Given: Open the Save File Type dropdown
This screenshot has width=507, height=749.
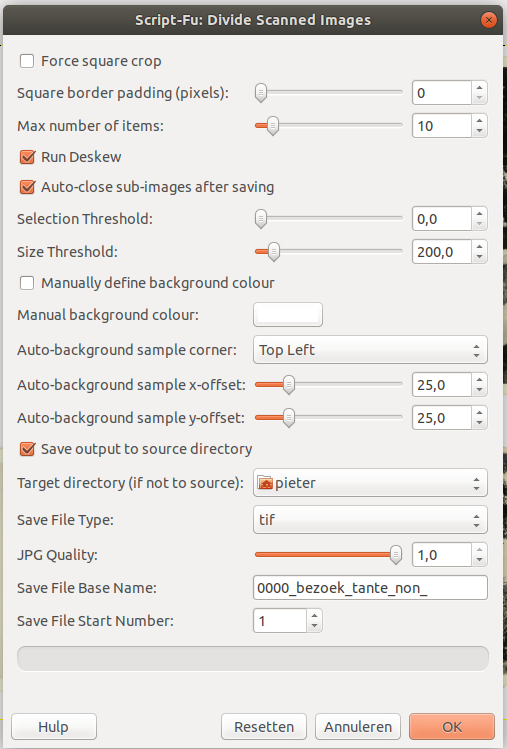Looking at the screenshot, I should pyautogui.click(x=370, y=520).
